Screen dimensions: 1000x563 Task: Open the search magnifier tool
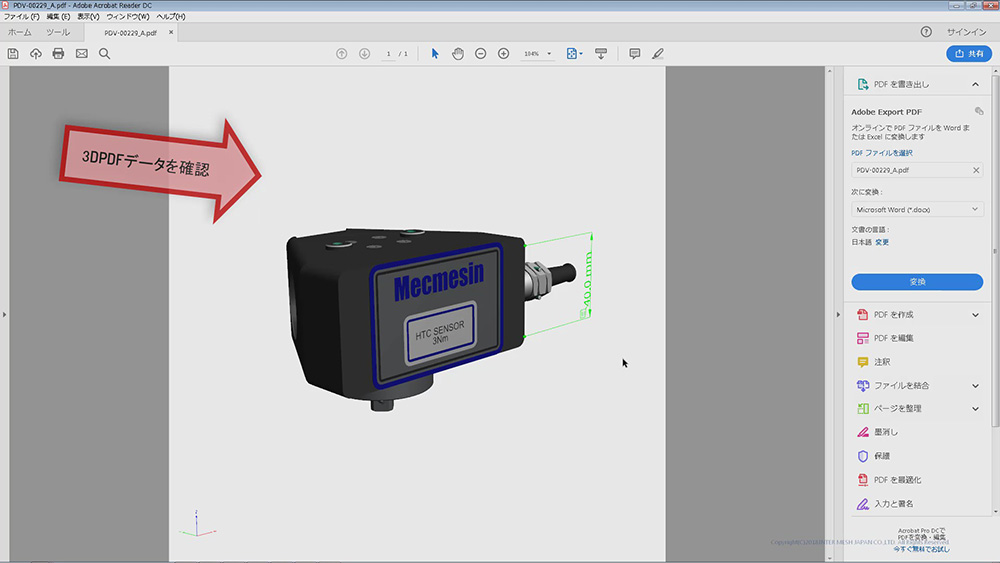[105, 54]
